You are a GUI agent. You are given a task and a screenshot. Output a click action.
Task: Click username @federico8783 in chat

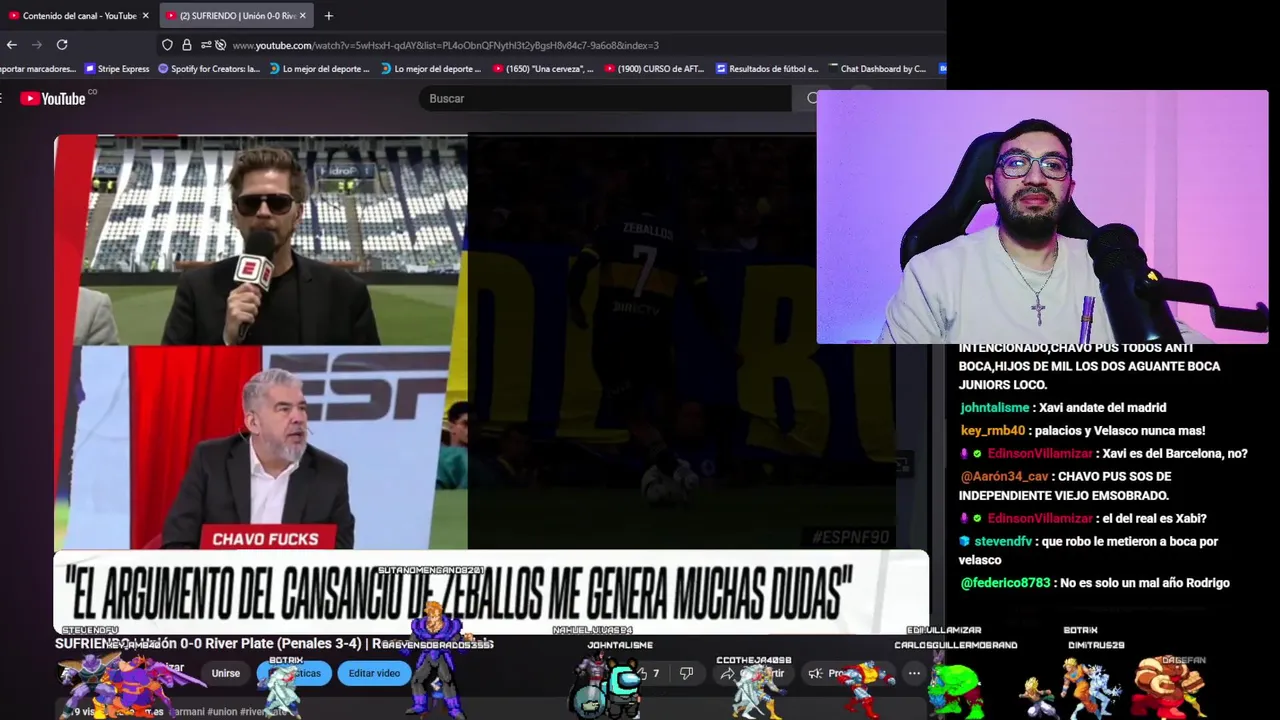point(1005,583)
